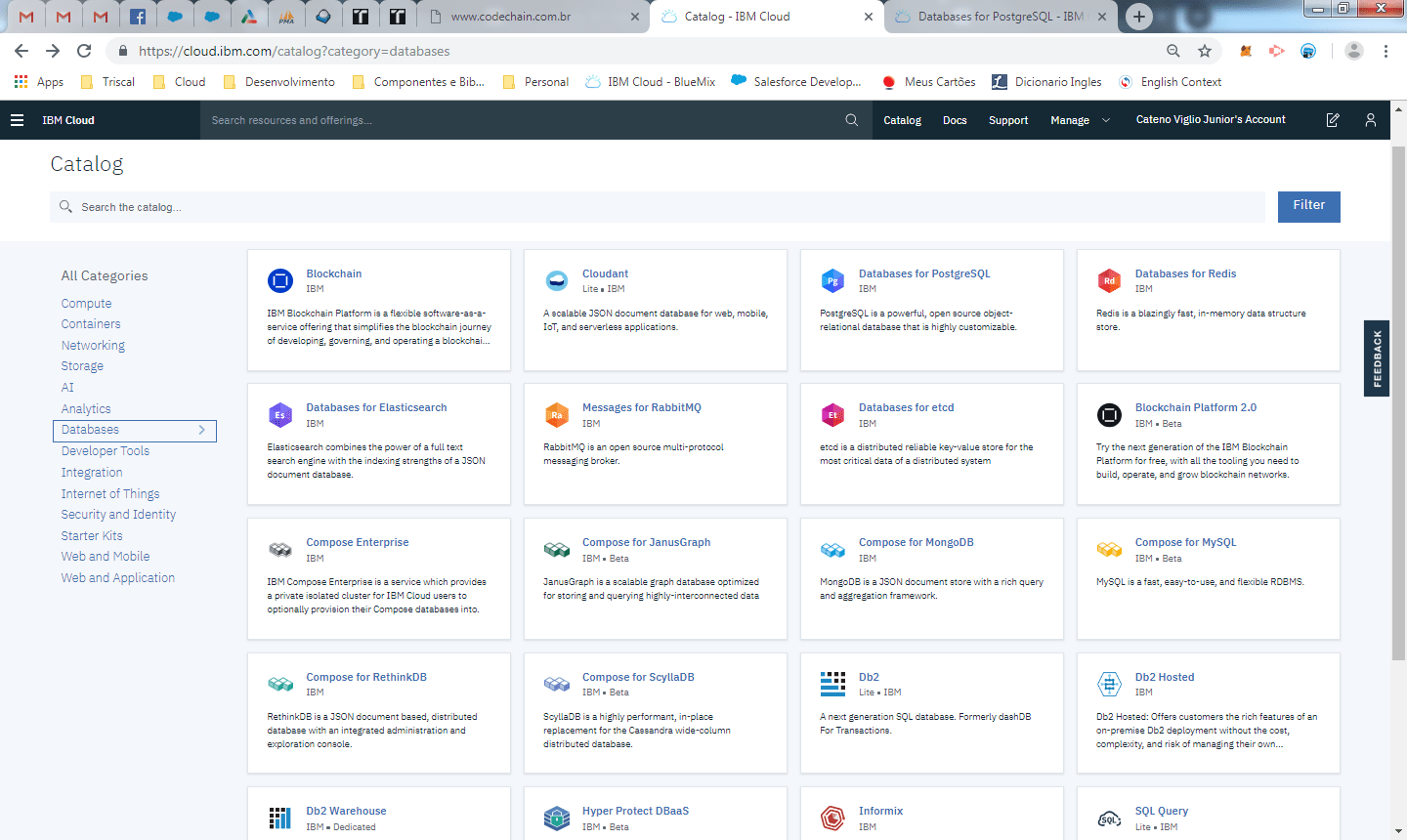Reload the page with browser refresh icon

click(x=84, y=51)
